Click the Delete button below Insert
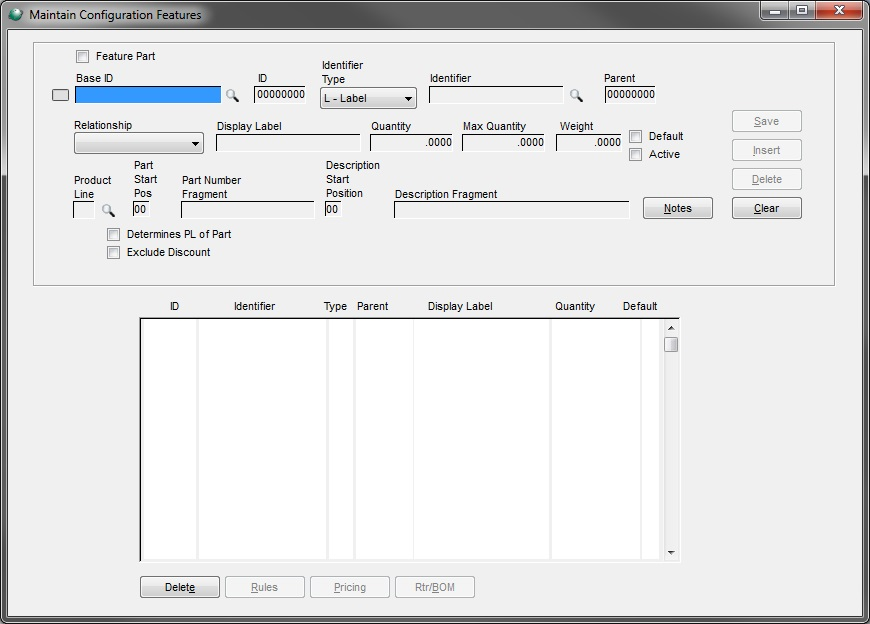The width and height of the screenshot is (870, 624). pos(766,179)
